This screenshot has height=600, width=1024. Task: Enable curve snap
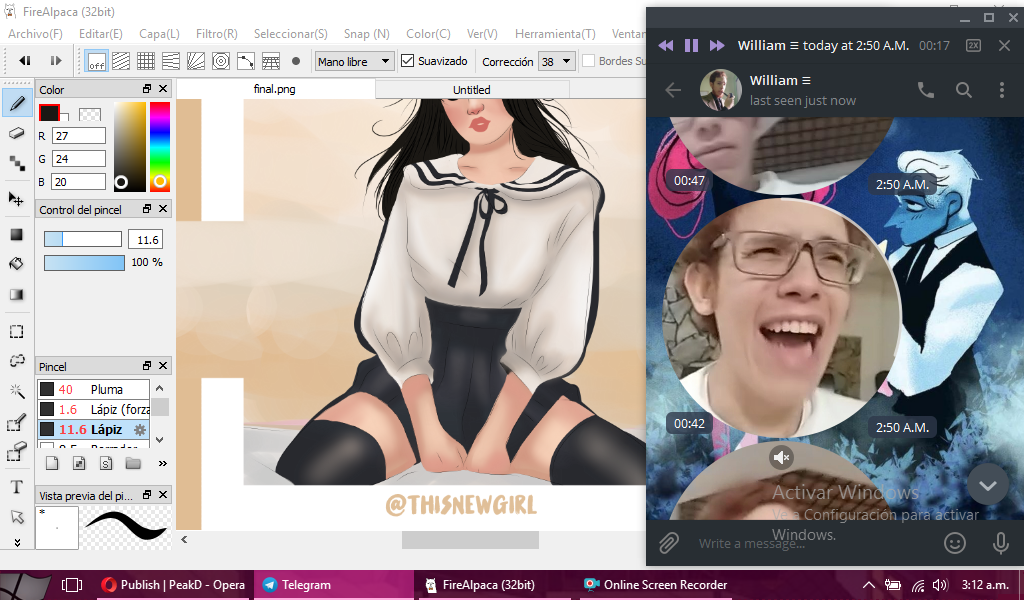point(246,61)
